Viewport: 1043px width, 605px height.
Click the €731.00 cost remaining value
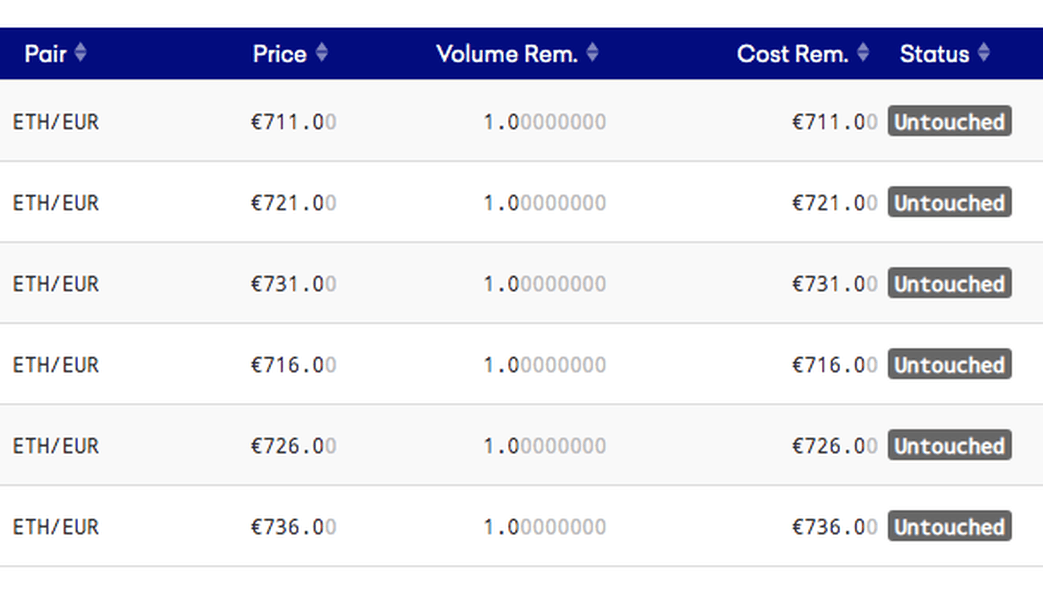click(834, 284)
